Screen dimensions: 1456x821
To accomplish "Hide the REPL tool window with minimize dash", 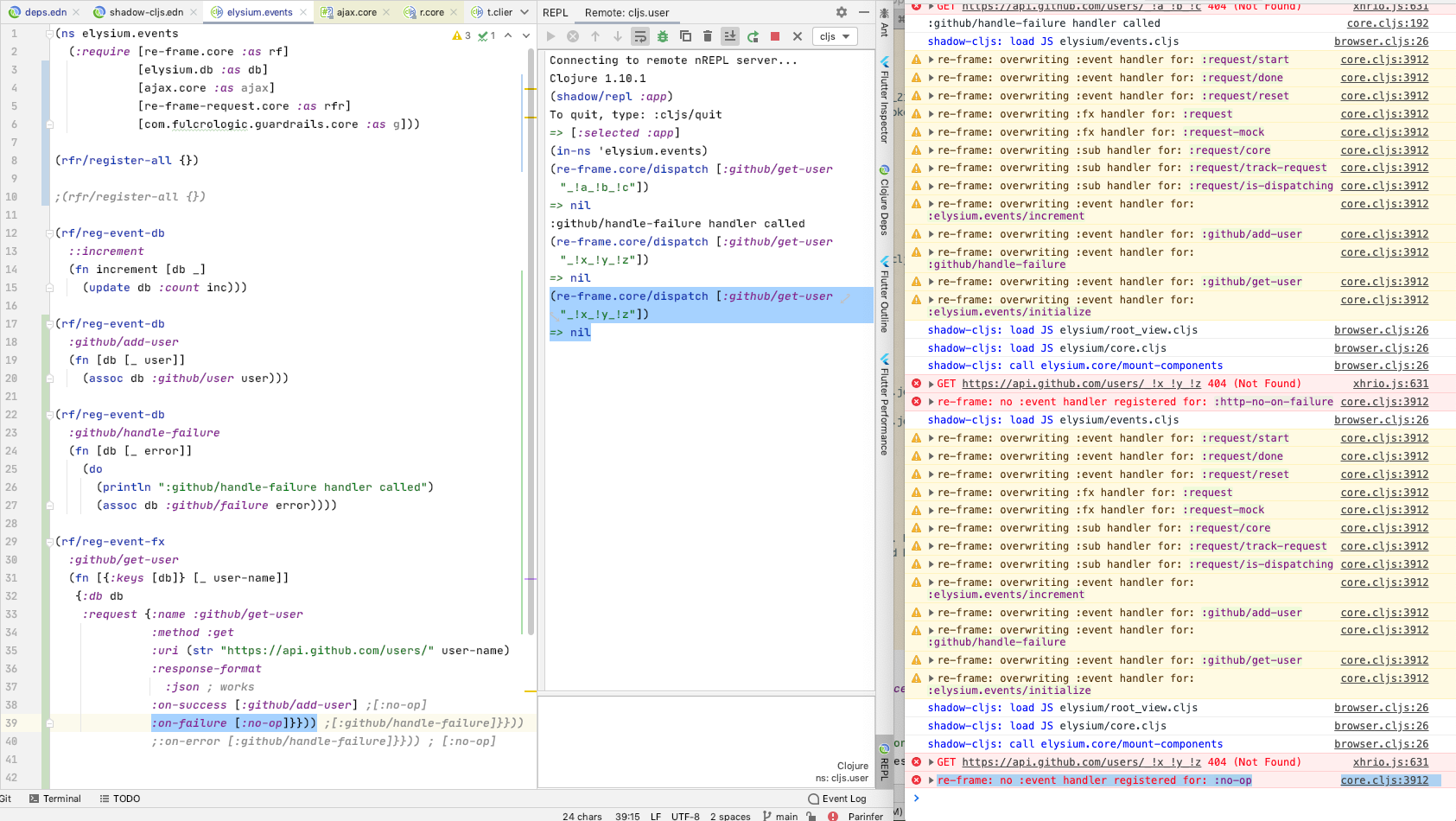I will point(864,12).
